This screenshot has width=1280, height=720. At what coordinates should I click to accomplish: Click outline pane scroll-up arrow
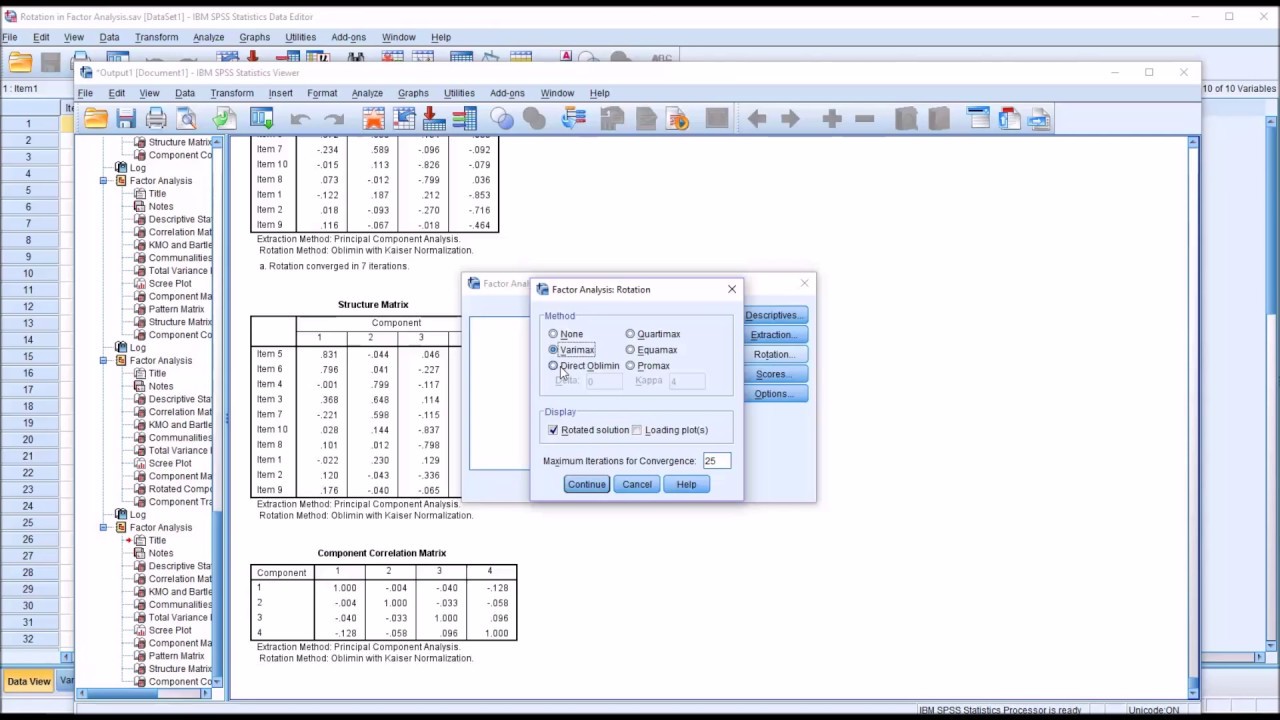point(217,143)
